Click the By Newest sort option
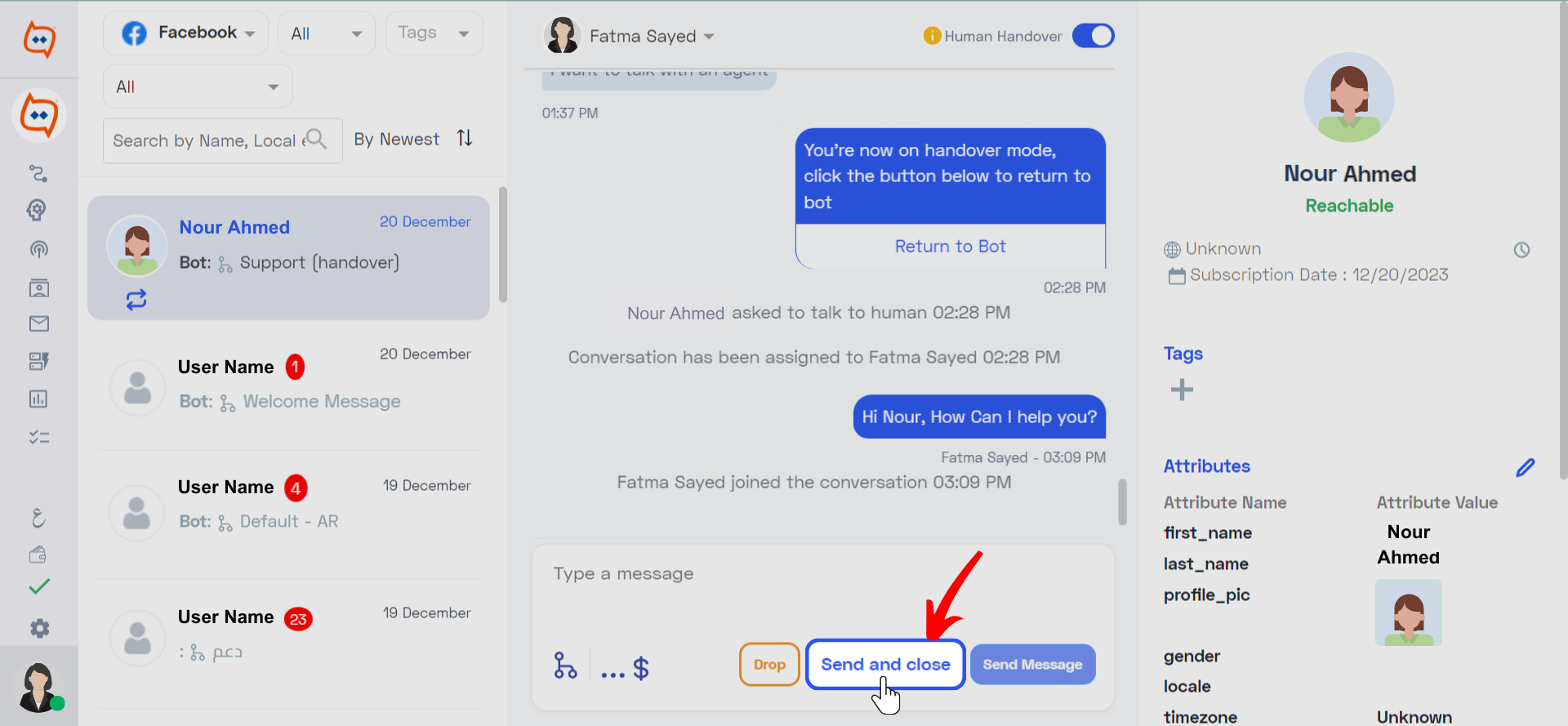 pos(397,139)
